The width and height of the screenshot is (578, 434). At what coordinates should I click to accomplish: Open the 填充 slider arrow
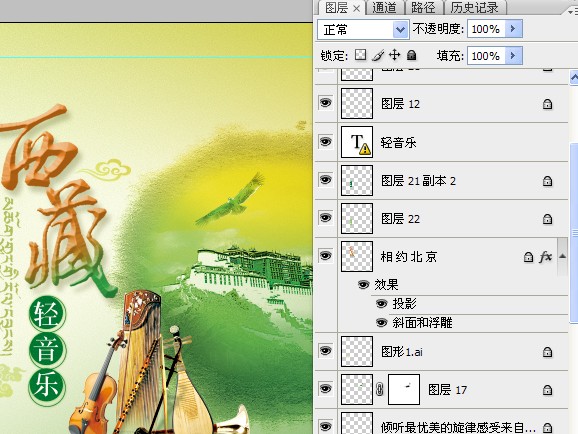[513, 56]
